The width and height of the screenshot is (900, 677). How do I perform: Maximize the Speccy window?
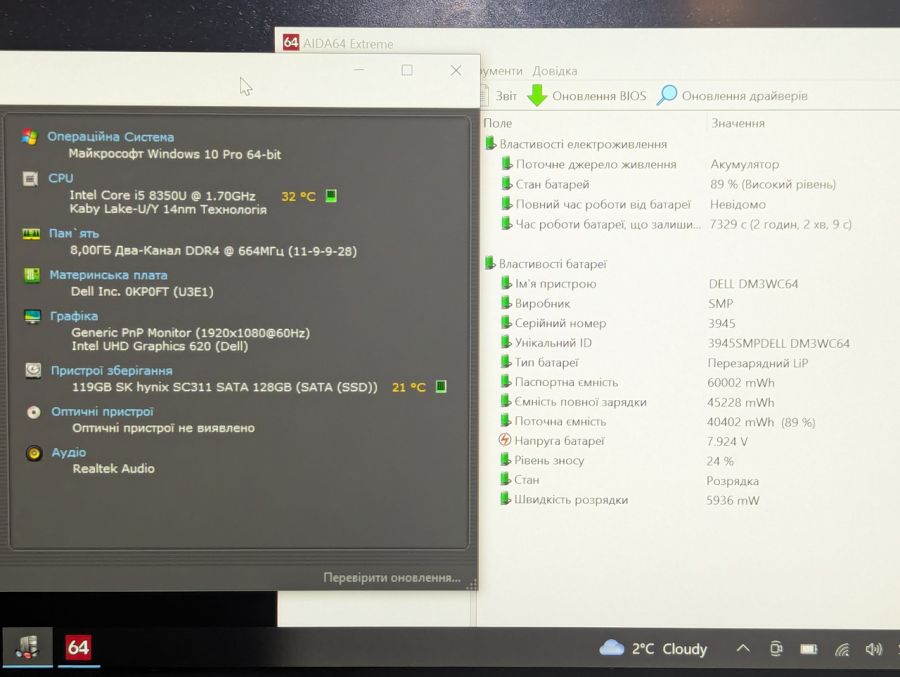(407, 70)
